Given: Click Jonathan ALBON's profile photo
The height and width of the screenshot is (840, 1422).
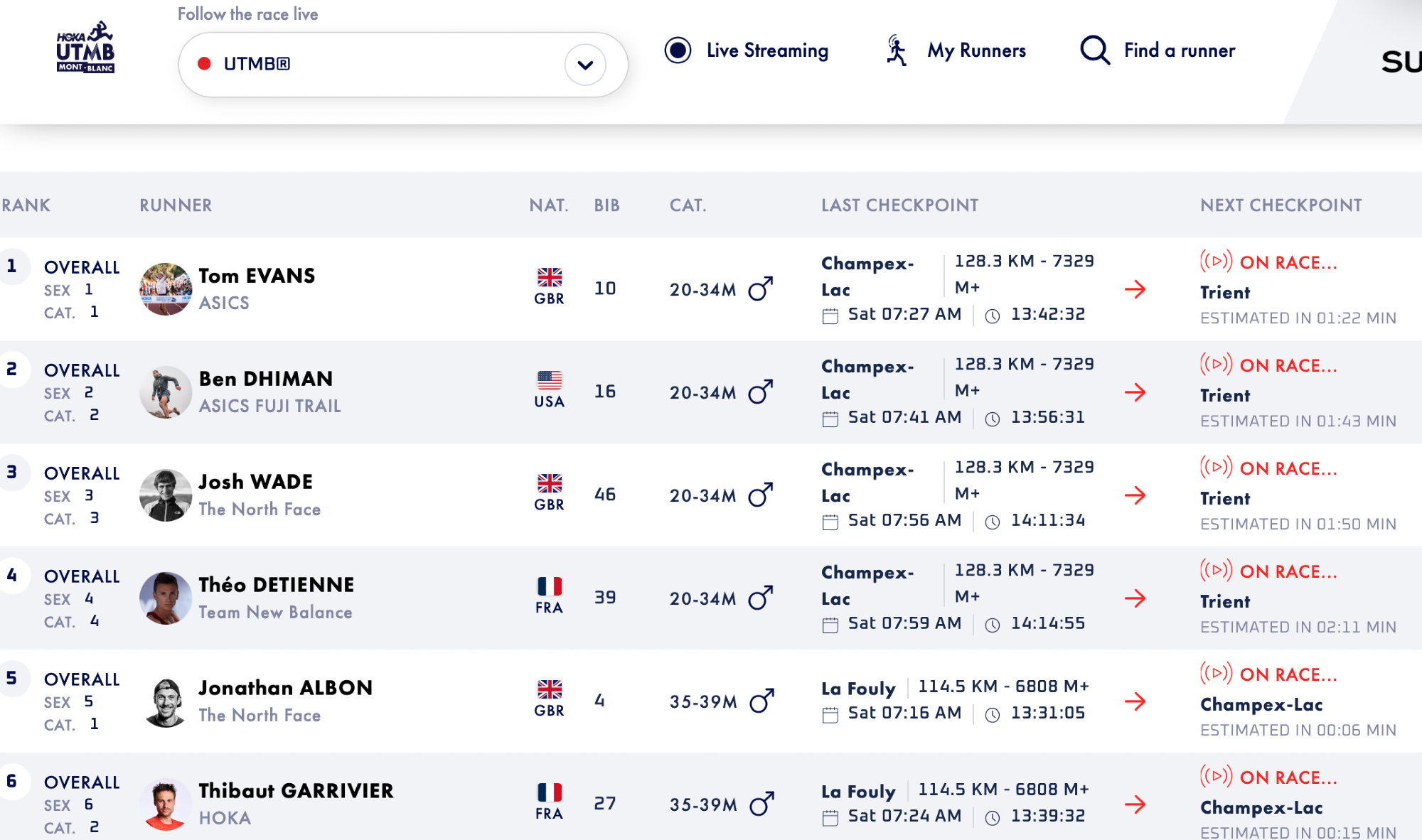Looking at the screenshot, I should [166, 701].
